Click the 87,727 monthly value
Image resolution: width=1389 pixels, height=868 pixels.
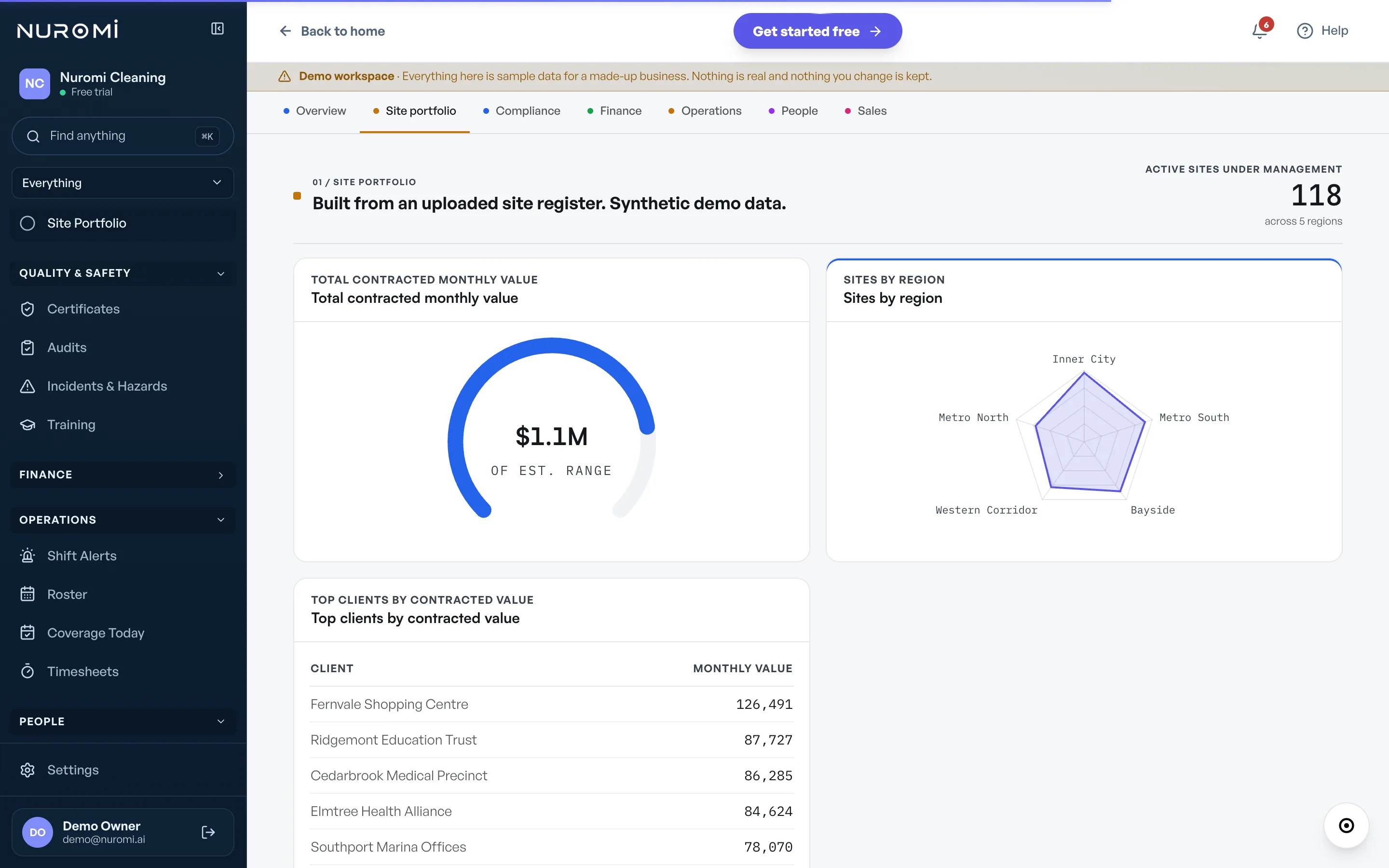(x=768, y=740)
